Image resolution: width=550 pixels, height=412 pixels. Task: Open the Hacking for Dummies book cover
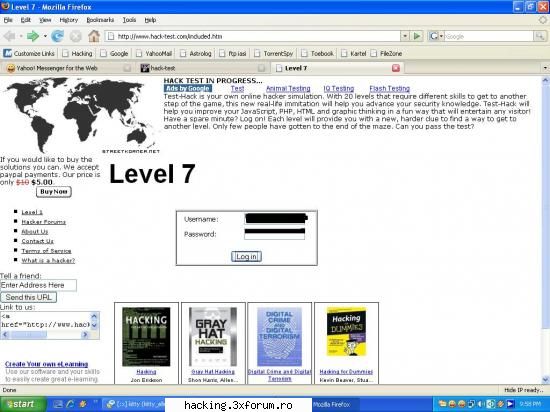click(346, 331)
